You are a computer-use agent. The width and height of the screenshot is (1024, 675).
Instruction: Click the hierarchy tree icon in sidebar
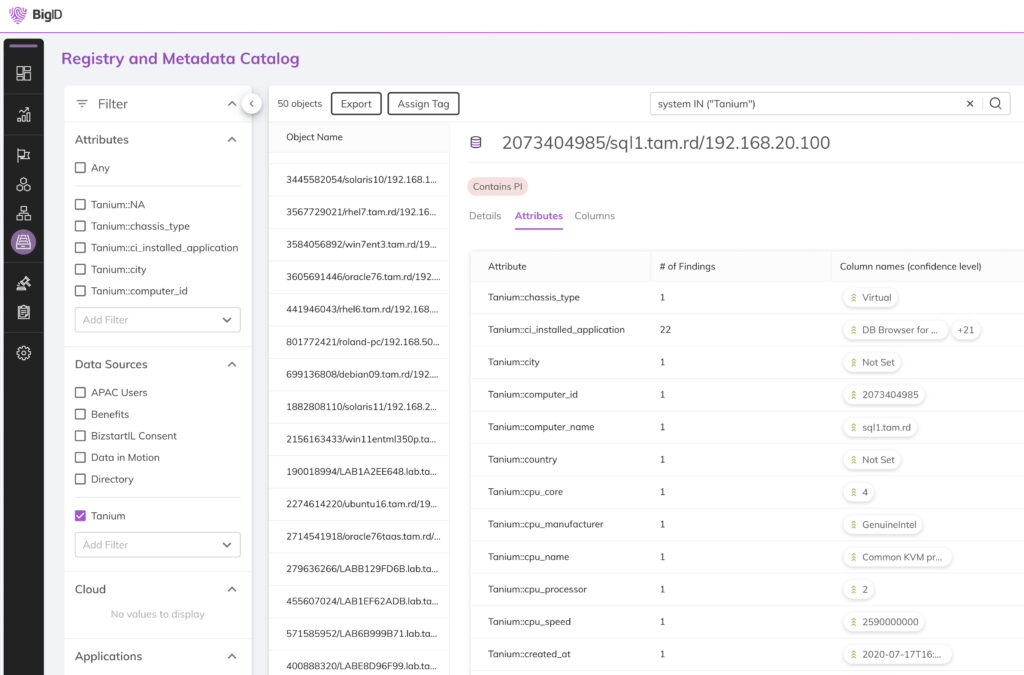pyautogui.click(x=24, y=213)
